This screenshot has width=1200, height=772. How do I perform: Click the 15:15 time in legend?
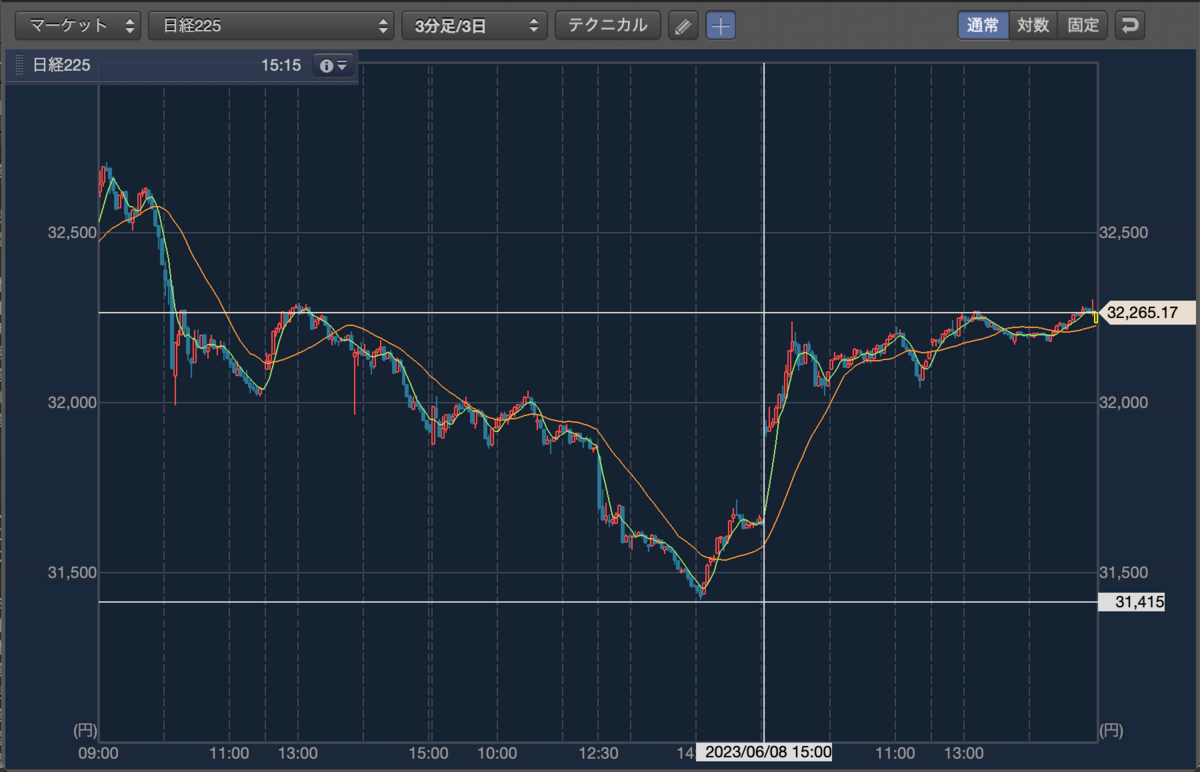click(281, 65)
